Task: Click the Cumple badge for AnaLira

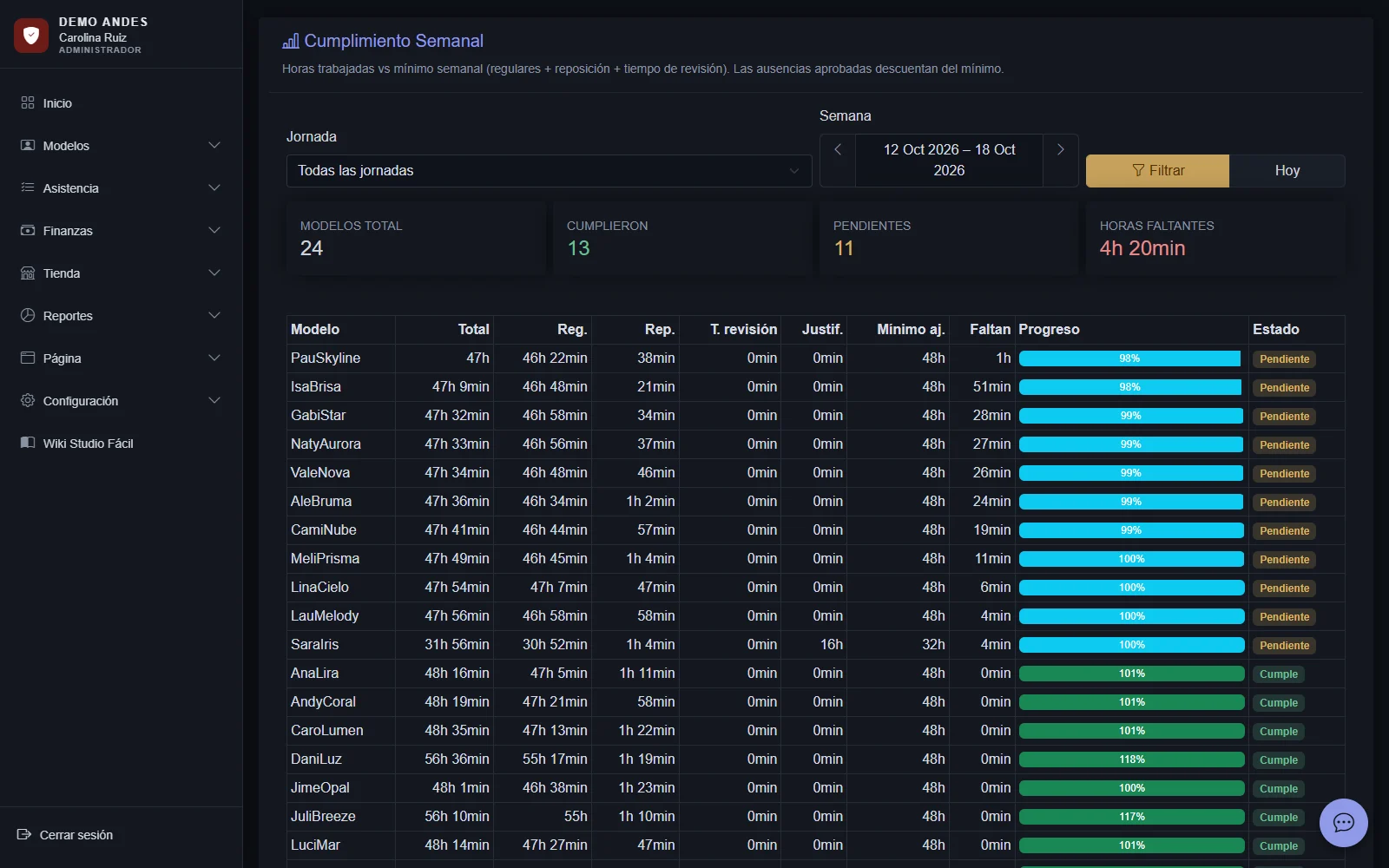Action: [x=1278, y=674]
